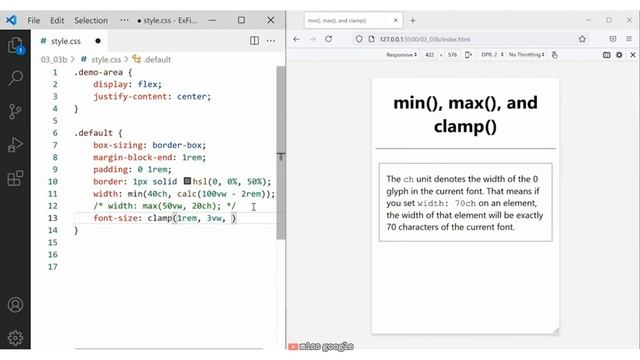Expand the hidden menu items ellipsis

(x=124, y=20)
